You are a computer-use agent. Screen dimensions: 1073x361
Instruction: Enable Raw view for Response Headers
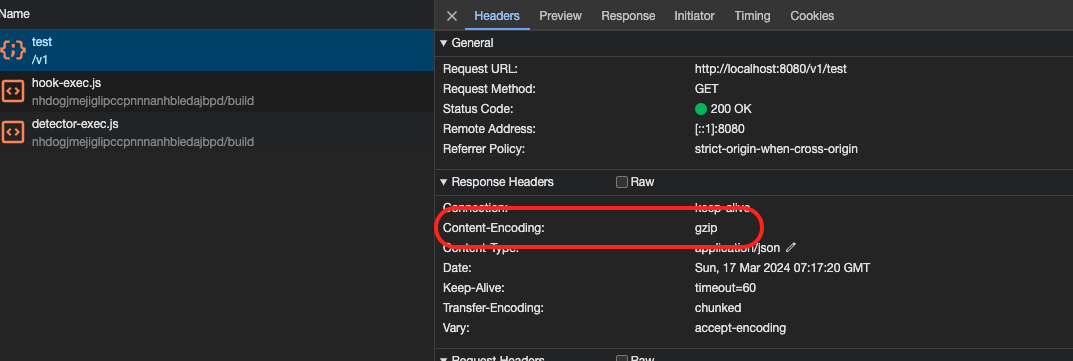pyautogui.click(x=622, y=182)
